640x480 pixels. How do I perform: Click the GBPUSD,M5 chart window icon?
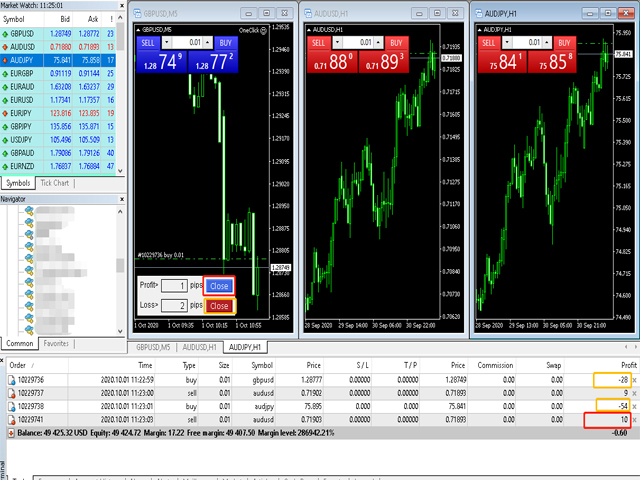[138, 13]
